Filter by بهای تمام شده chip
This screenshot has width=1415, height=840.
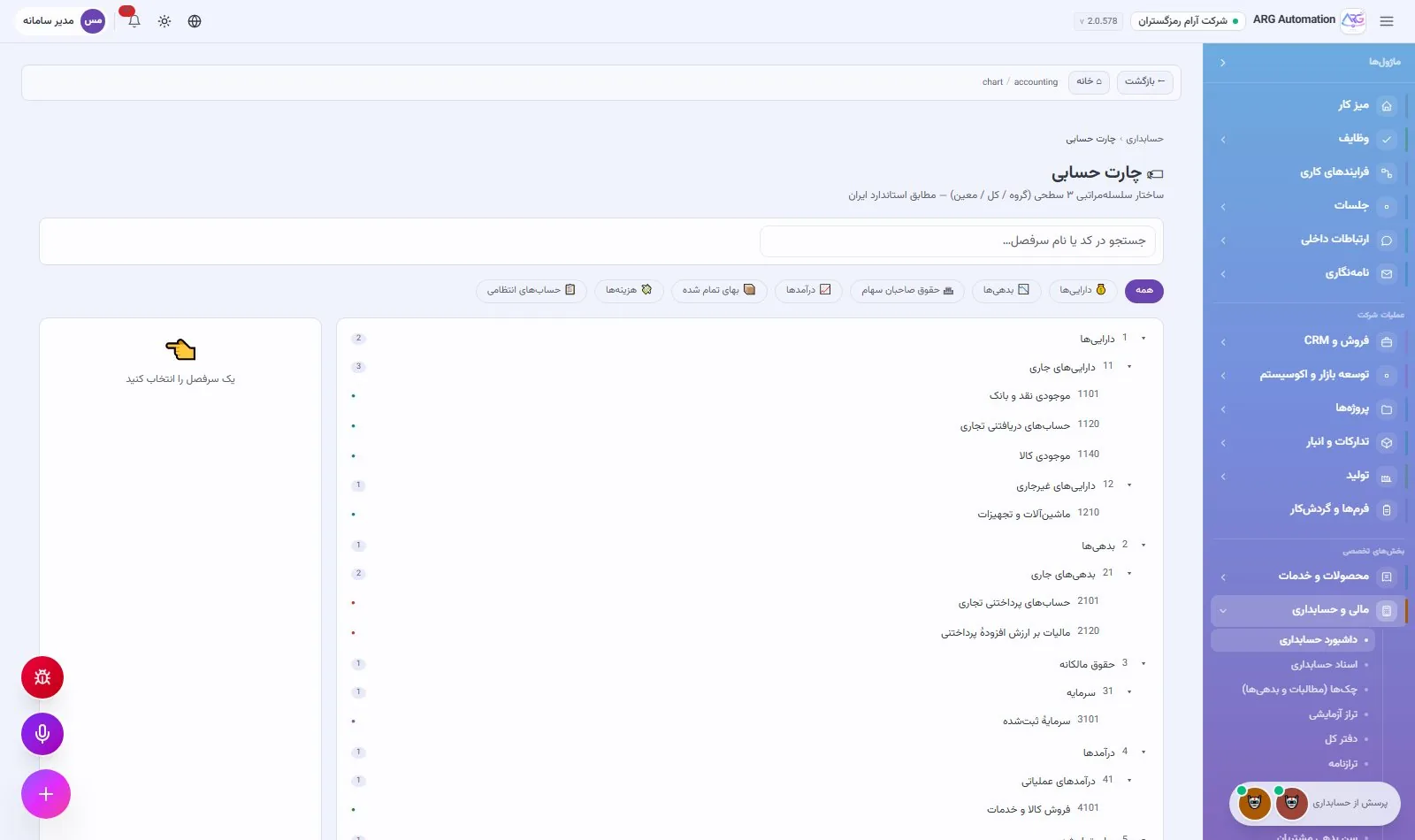coord(719,291)
